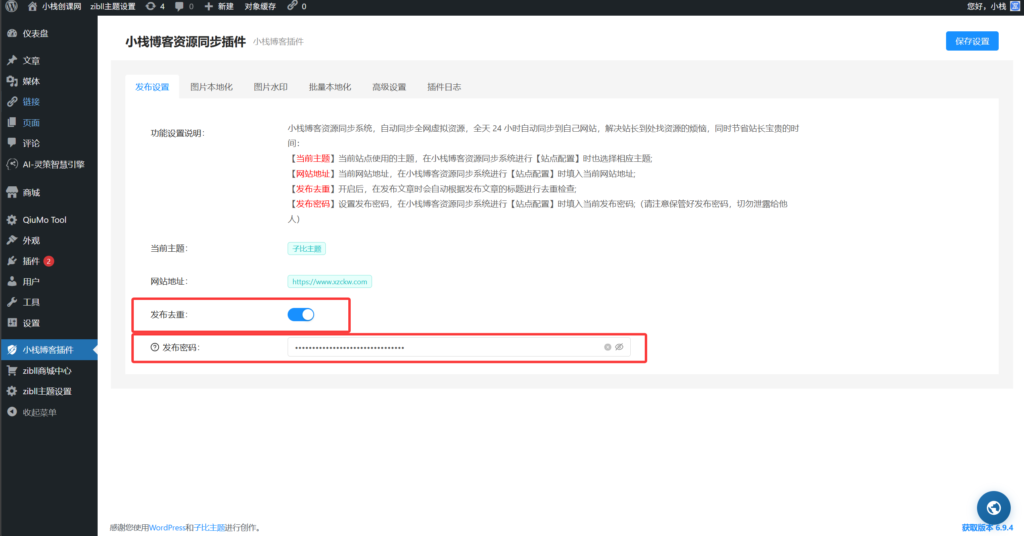Click the 功能设置说明 label

click(178, 133)
